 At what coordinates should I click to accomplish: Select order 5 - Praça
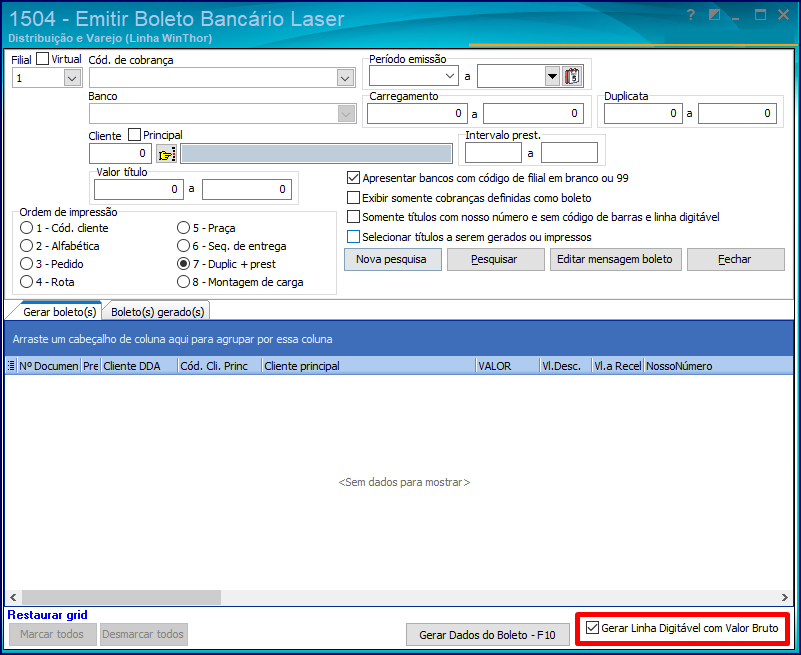[x=183, y=228]
